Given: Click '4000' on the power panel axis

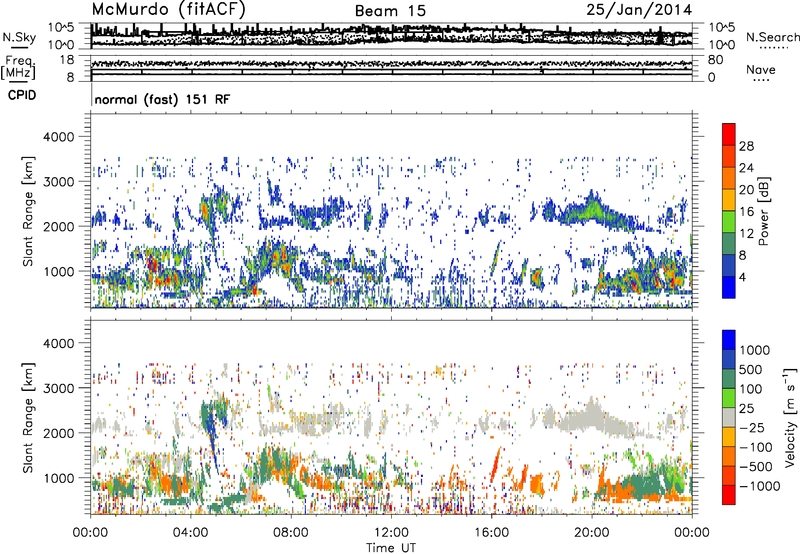Looking at the screenshot, I should coord(59,137).
